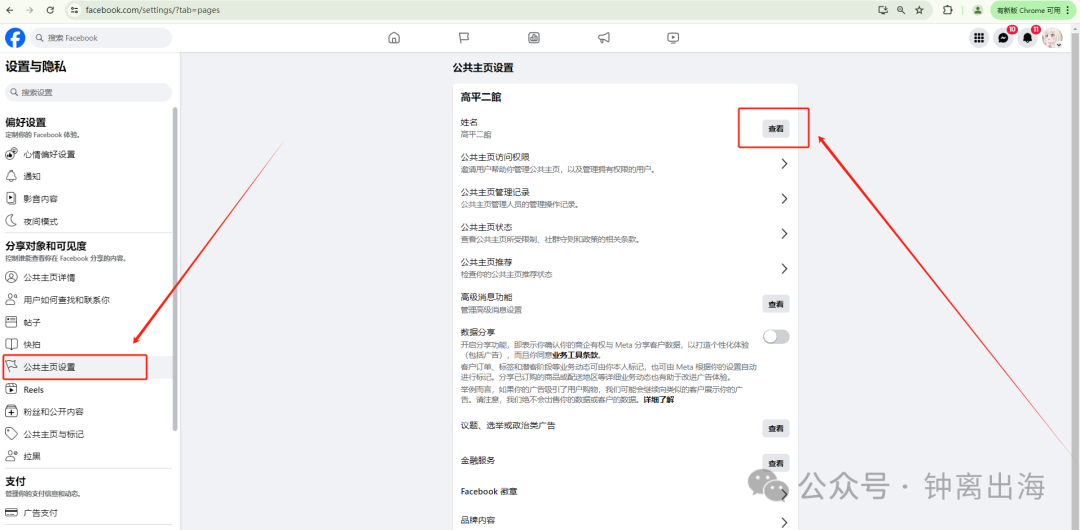Click the site information icon in address bar
Screen dimensions: 1080x530
click(x=74, y=10)
